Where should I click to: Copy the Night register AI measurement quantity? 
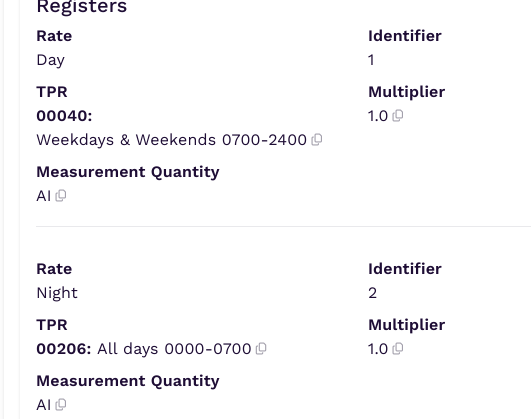tap(61, 405)
